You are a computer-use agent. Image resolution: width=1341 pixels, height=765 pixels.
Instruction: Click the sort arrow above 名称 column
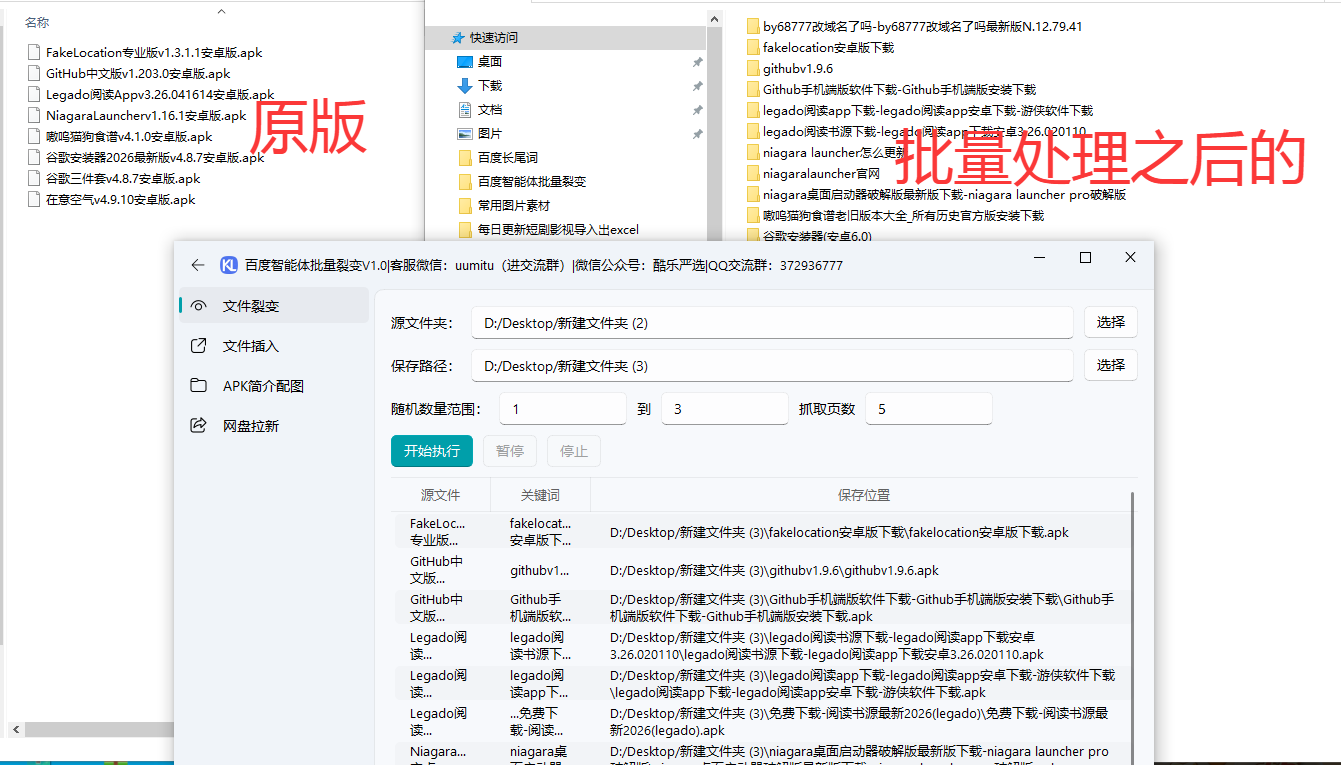click(x=221, y=11)
